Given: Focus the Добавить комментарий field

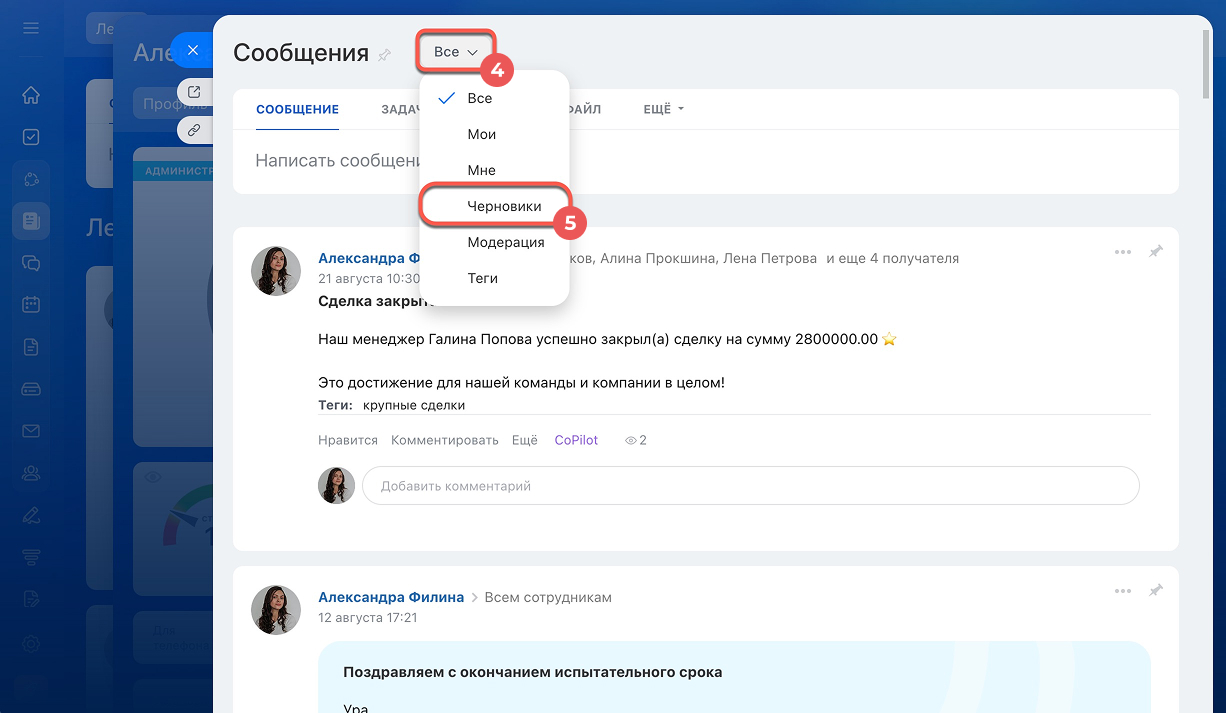Looking at the screenshot, I should click(x=750, y=486).
